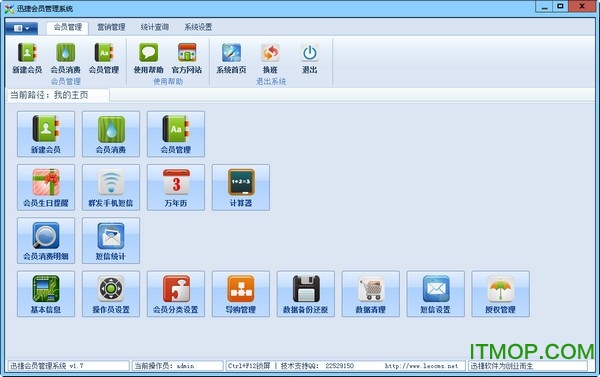Open the 新建会员 tile on the homepage

click(x=46, y=134)
